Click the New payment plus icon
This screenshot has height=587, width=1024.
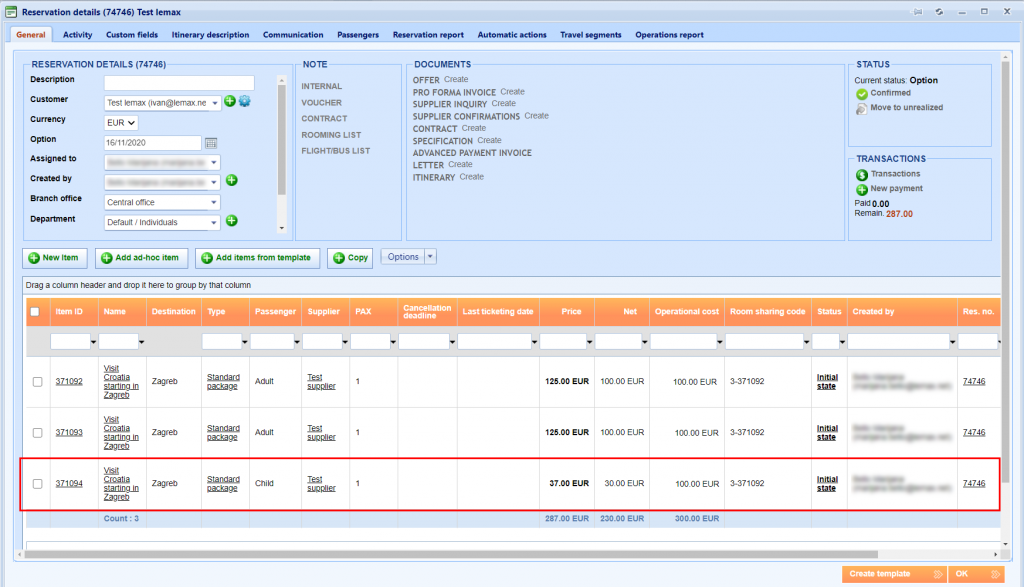pyautogui.click(x=861, y=189)
